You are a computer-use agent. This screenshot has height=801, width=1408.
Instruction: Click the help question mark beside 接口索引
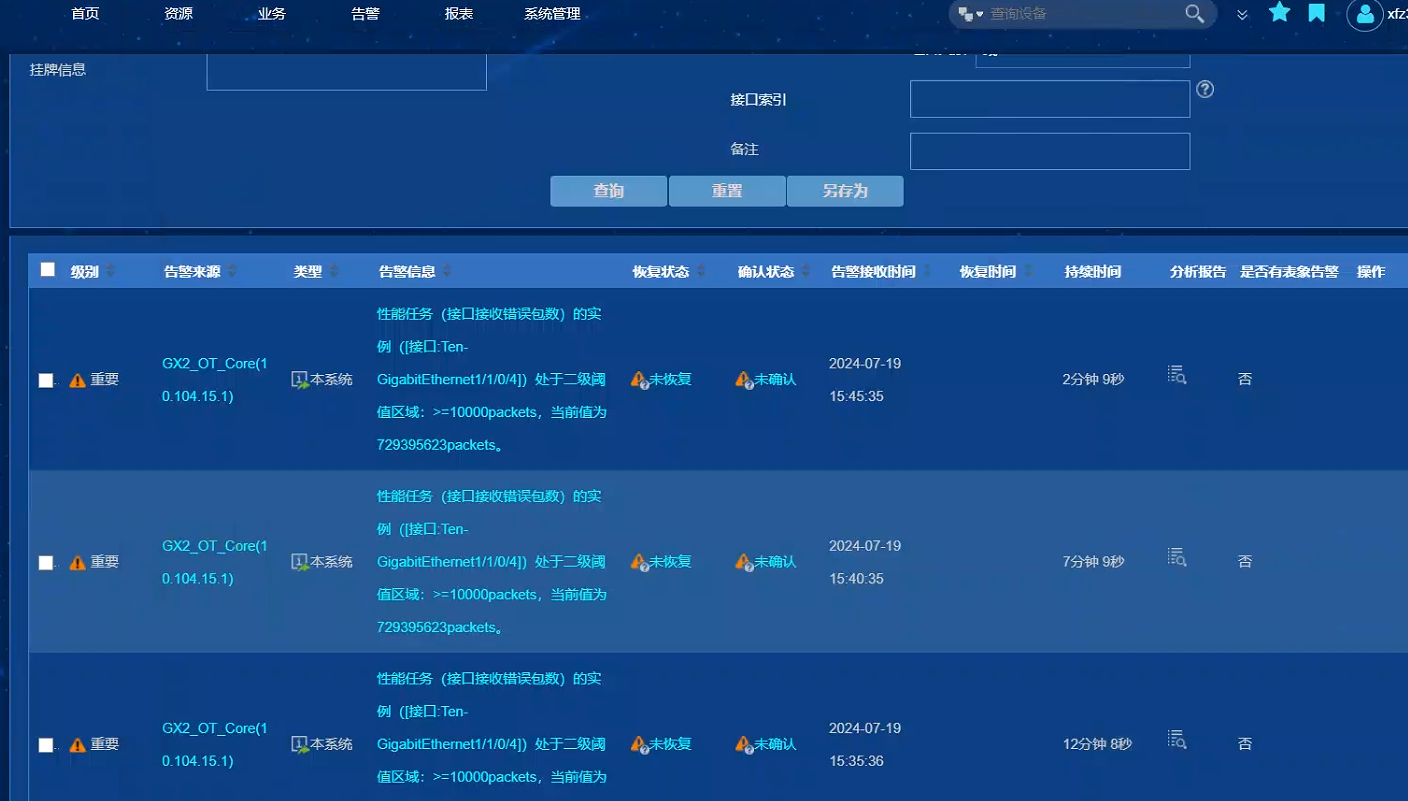point(1205,89)
